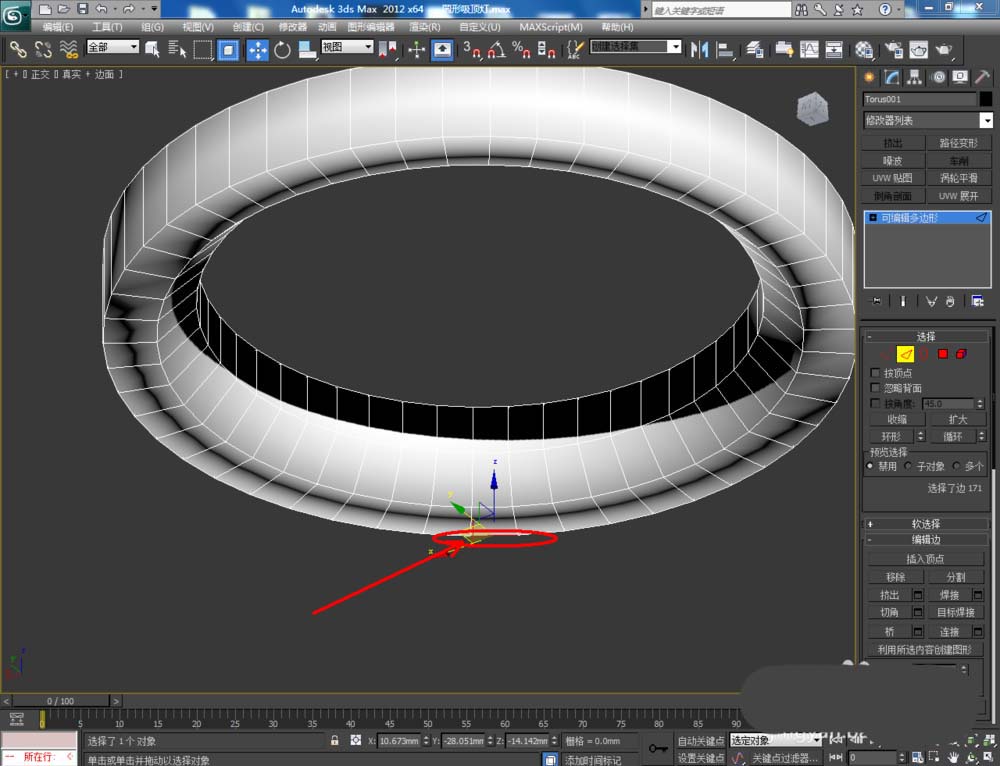Activate the Select and Move tool
The image size is (1000, 766).
pos(257,49)
